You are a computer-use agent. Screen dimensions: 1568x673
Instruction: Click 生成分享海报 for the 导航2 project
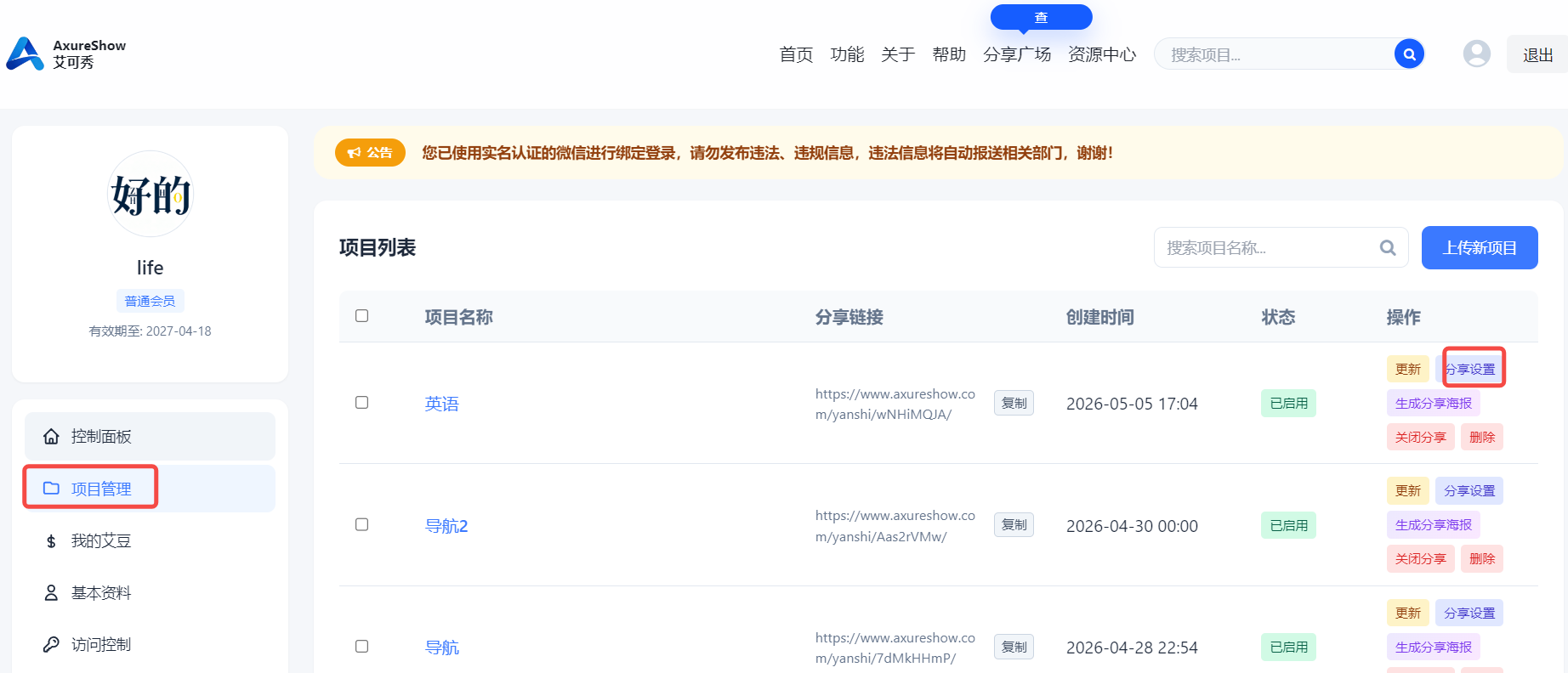1434,524
